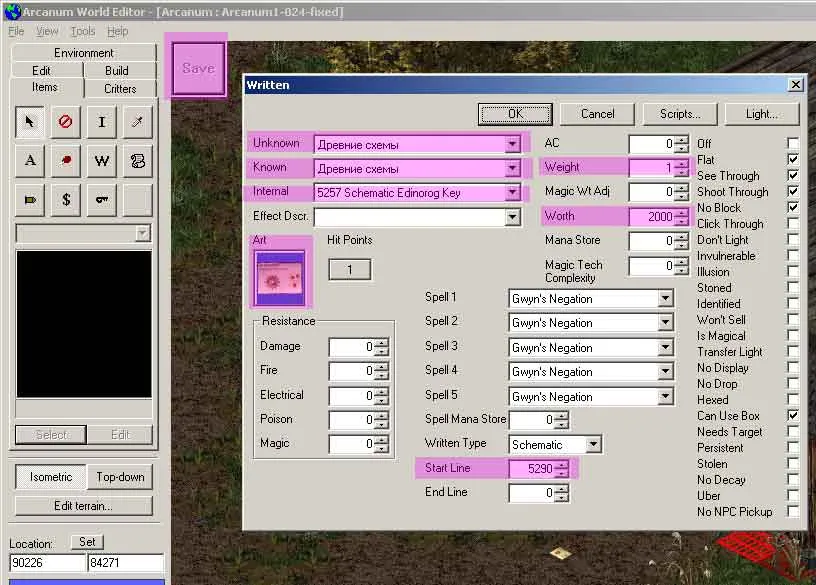This screenshot has width=816, height=585.
Task: Pick the key item tool
Action: (x=102, y=199)
